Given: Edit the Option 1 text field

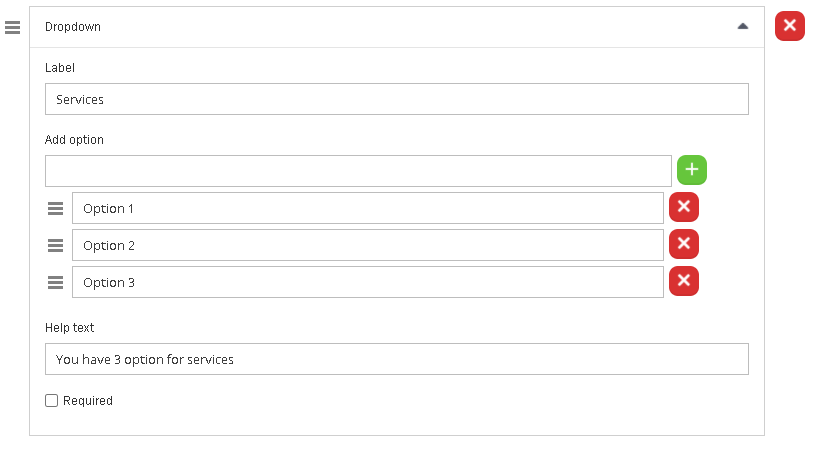Looking at the screenshot, I should pyautogui.click(x=367, y=208).
